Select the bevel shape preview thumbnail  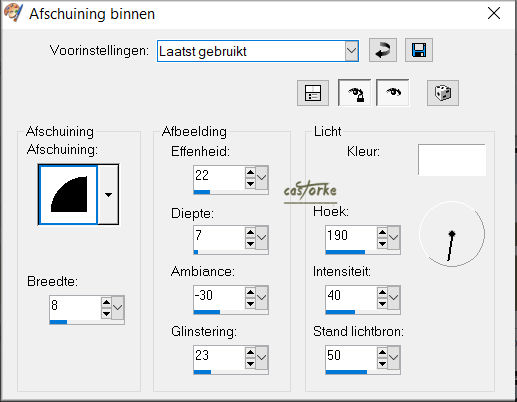point(68,195)
